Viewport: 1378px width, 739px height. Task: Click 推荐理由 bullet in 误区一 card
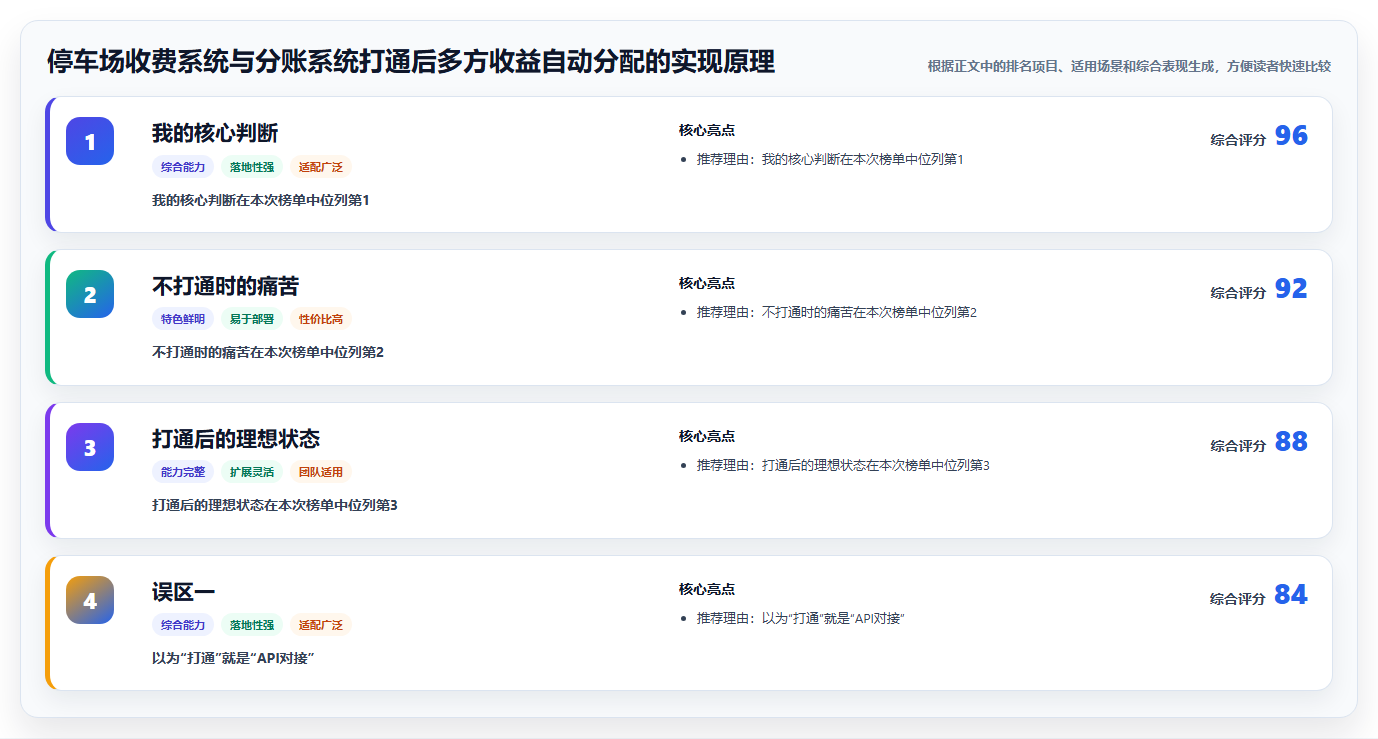[x=801, y=618]
